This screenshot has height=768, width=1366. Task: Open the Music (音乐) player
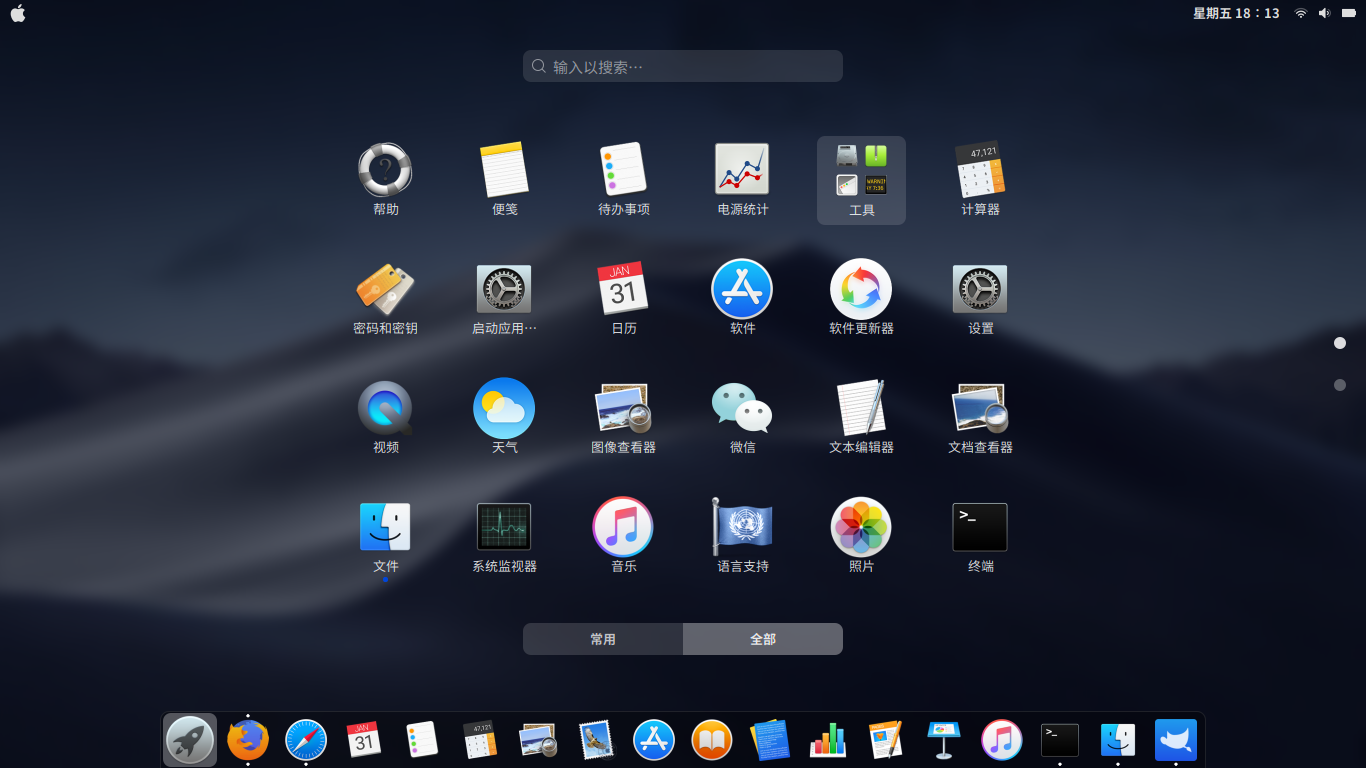(623, 527)
